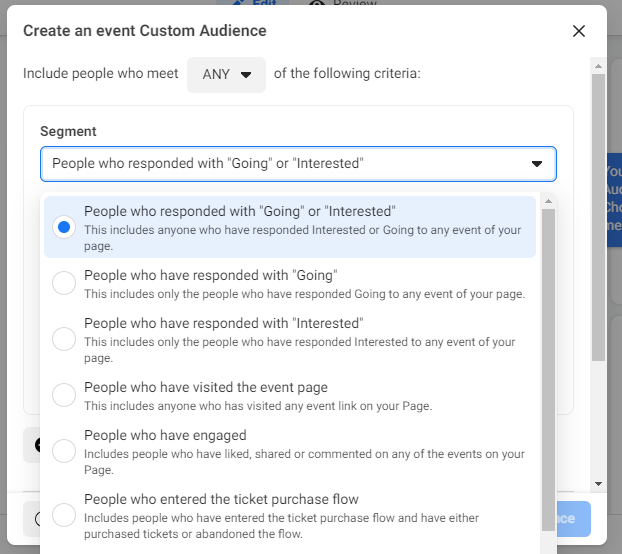The width and height of the screenshot is (622, 554).
Task: Select radio for responded with "Going" only
Action: tap(64, 283)
